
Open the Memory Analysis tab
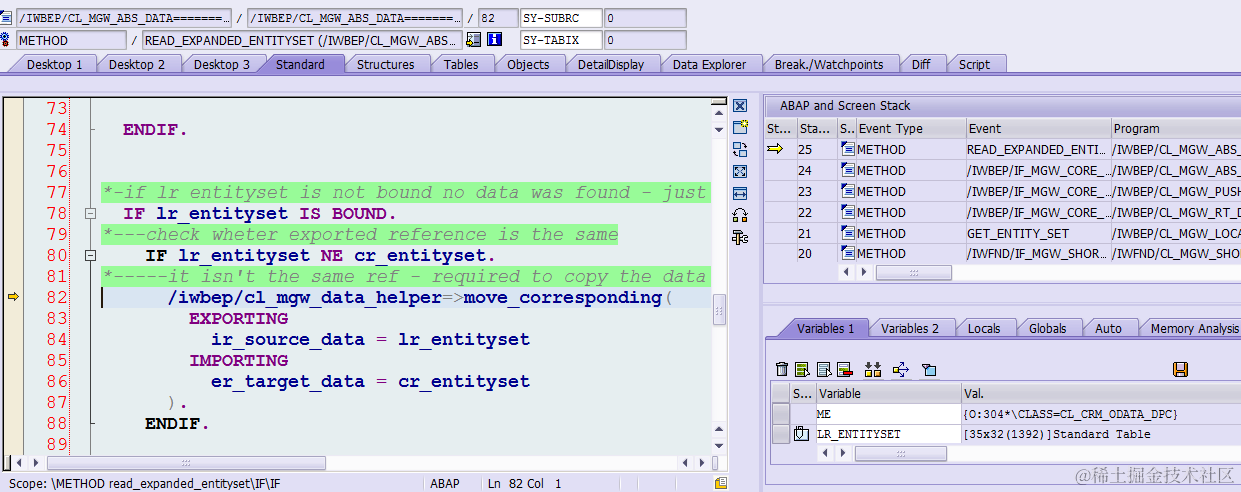[x=1194, y=328]
